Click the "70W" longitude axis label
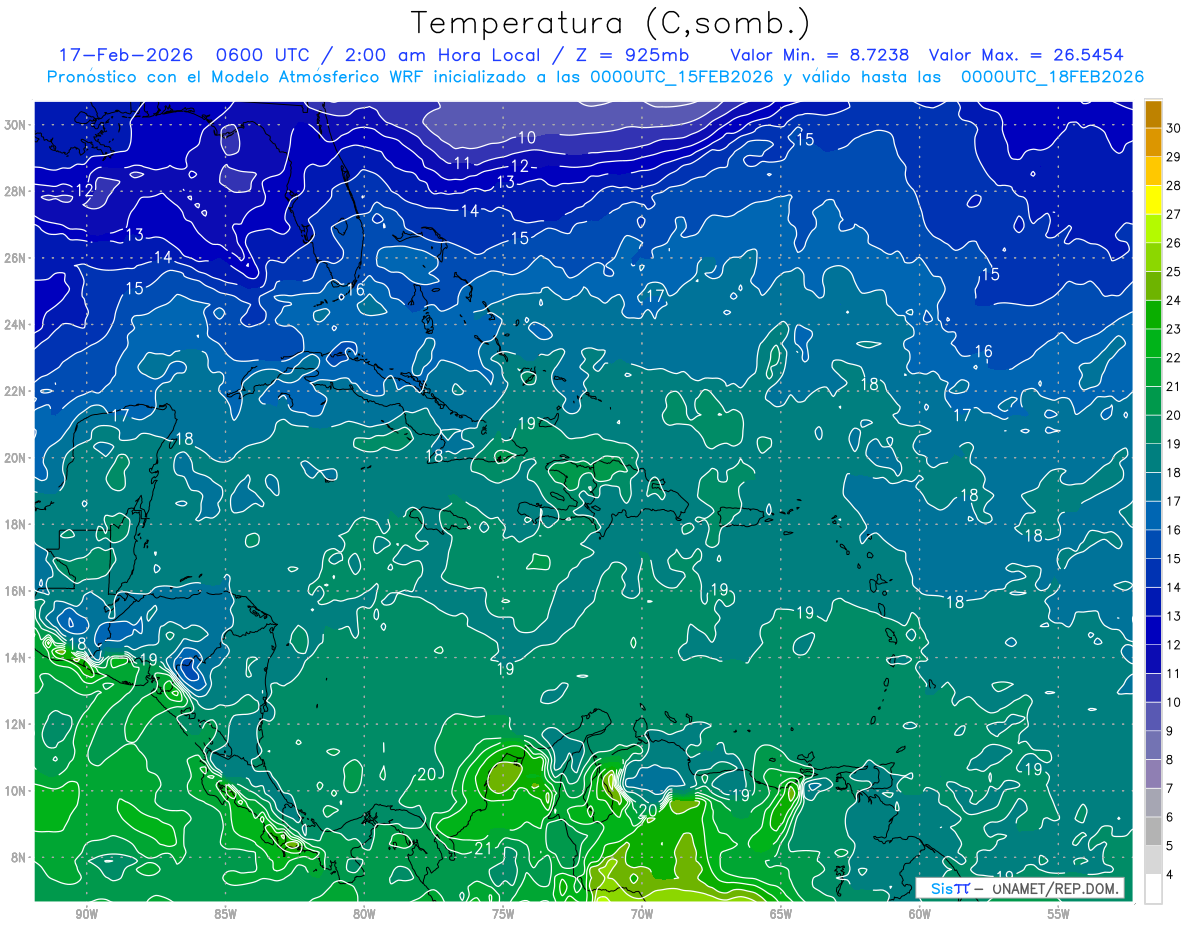The height and width of the screenshot is (927, 1200). click(642, 913)
